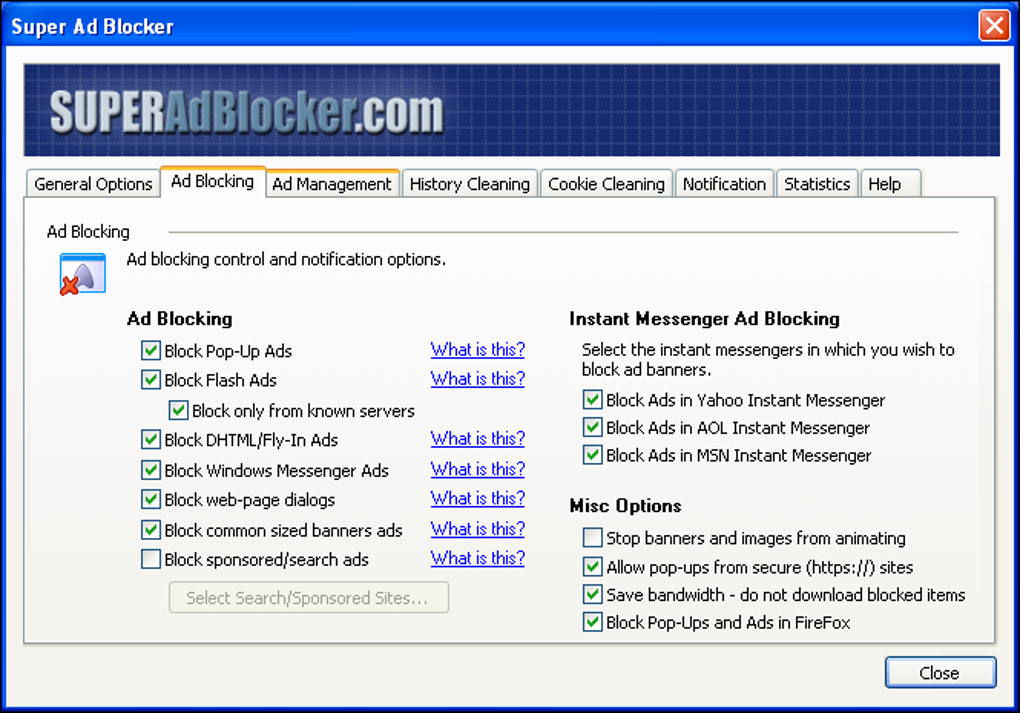Uncheck Save bandwidth option
Screen dimensions: 1020x713
592,594
